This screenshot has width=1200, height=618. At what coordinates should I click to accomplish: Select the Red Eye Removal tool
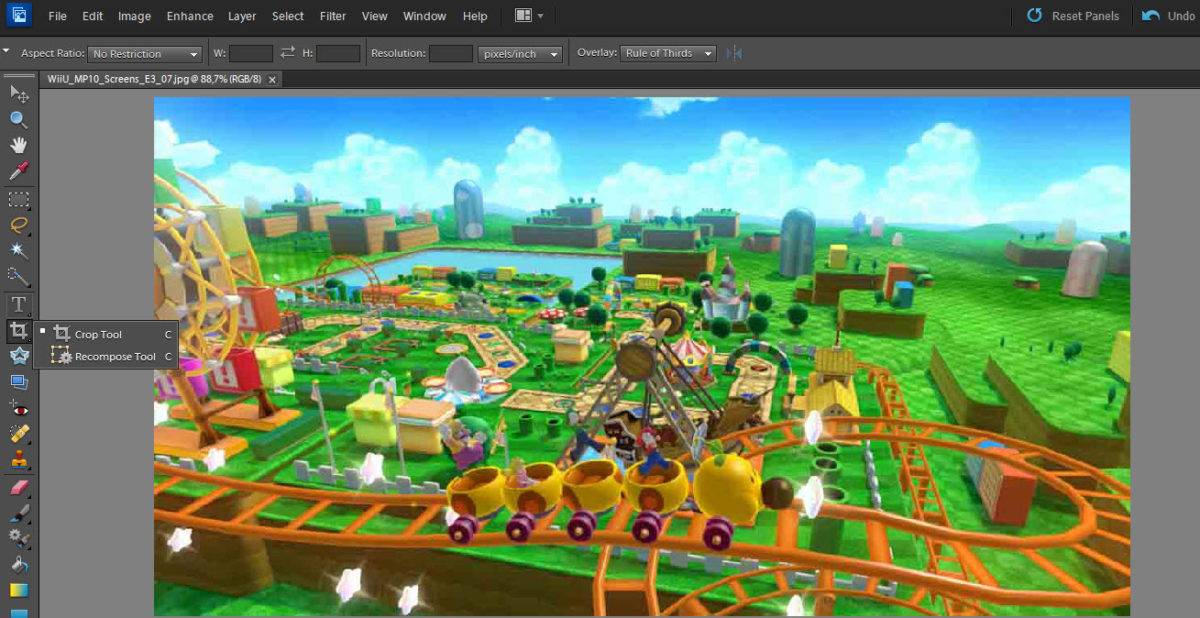point(19,407)
